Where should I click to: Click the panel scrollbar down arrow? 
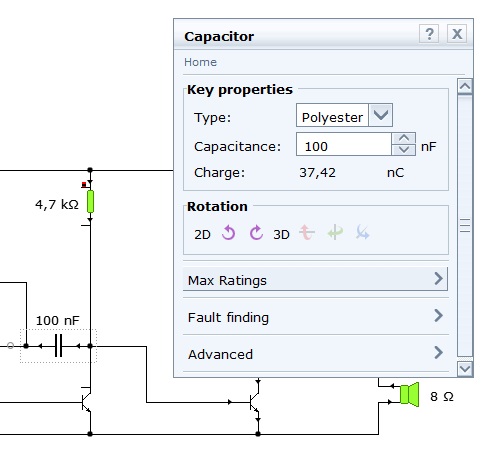point(465,369)
